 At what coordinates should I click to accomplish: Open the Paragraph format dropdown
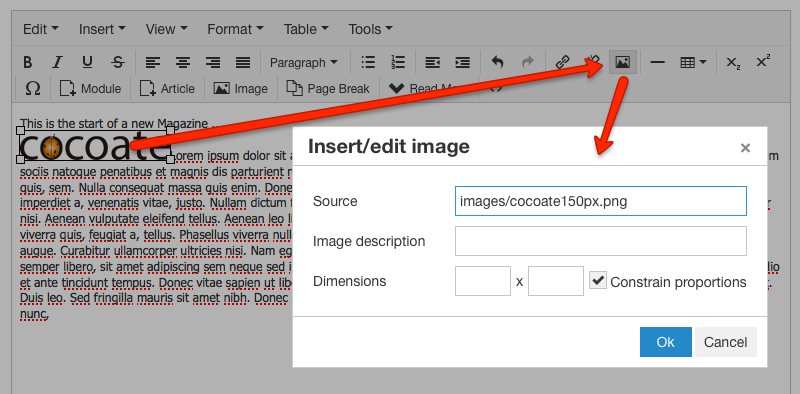coord(304,63)
